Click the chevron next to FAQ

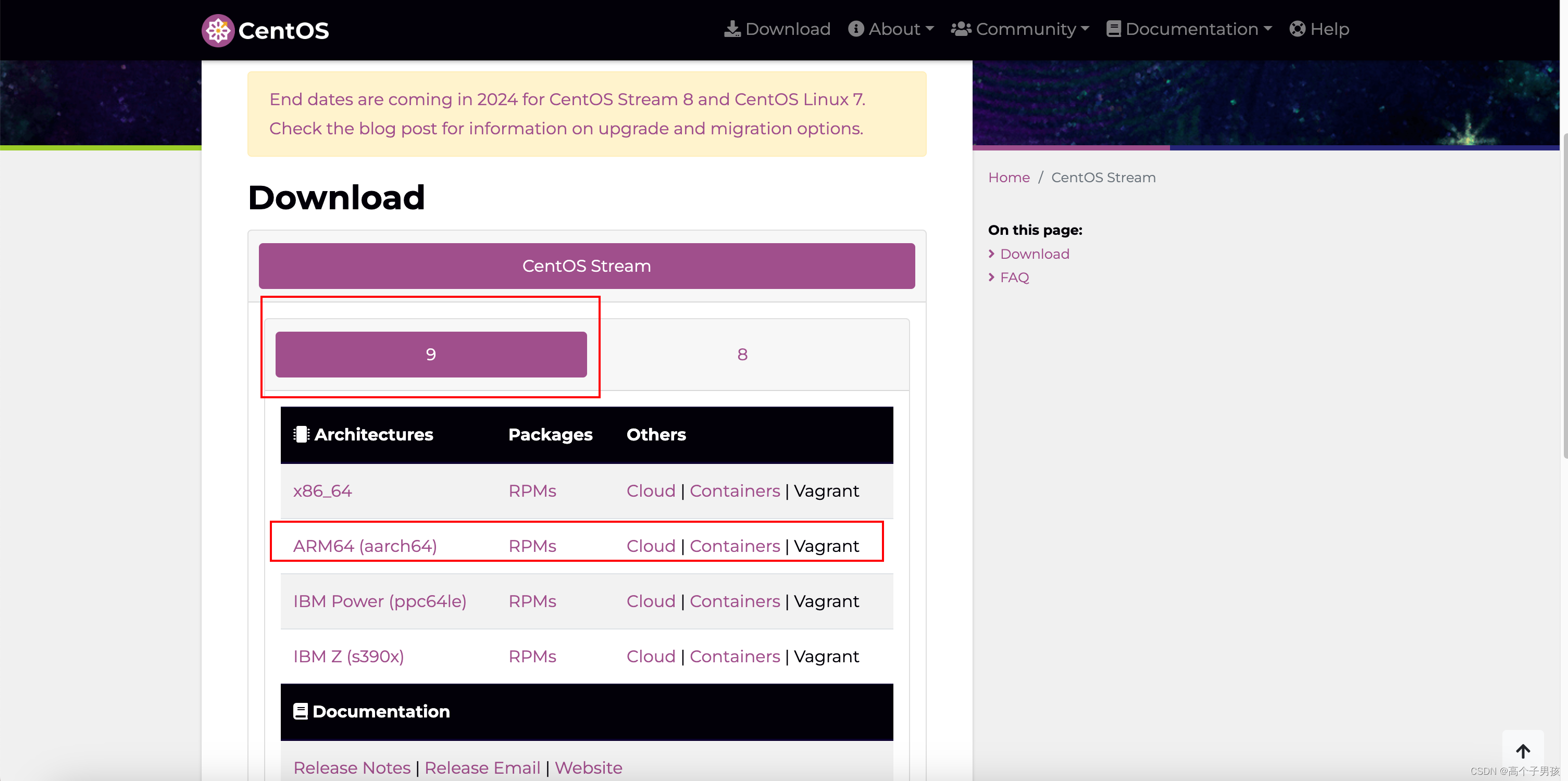(991, 278)
